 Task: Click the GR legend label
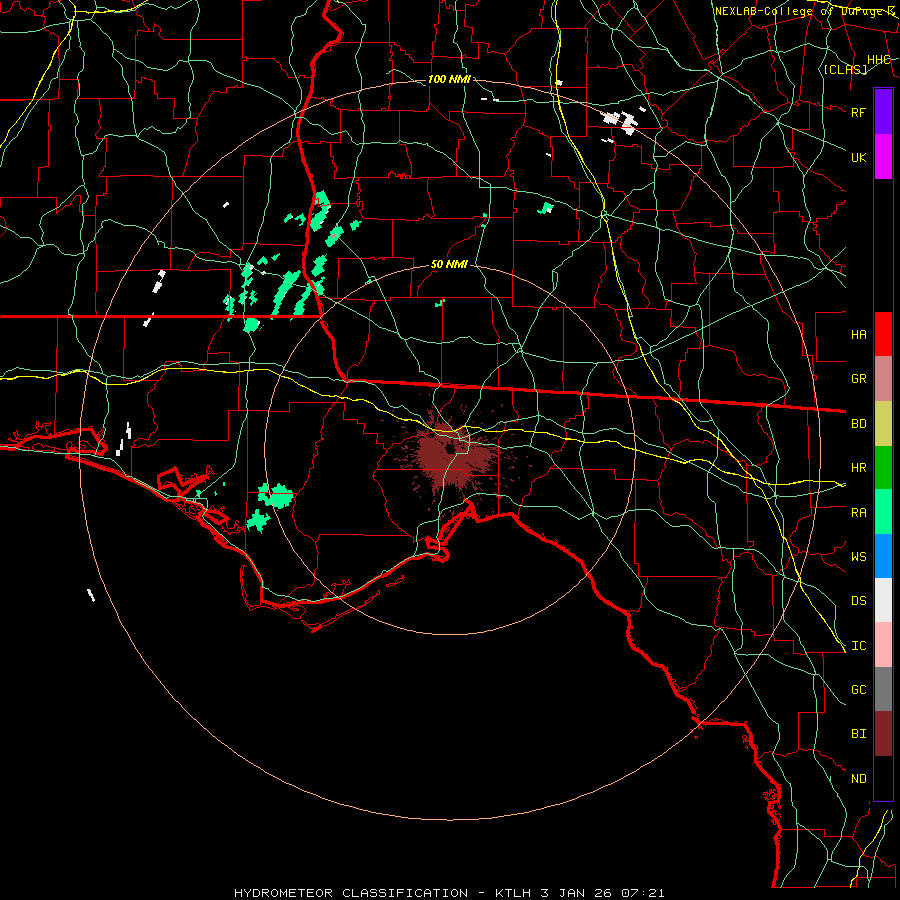(859, 379)
